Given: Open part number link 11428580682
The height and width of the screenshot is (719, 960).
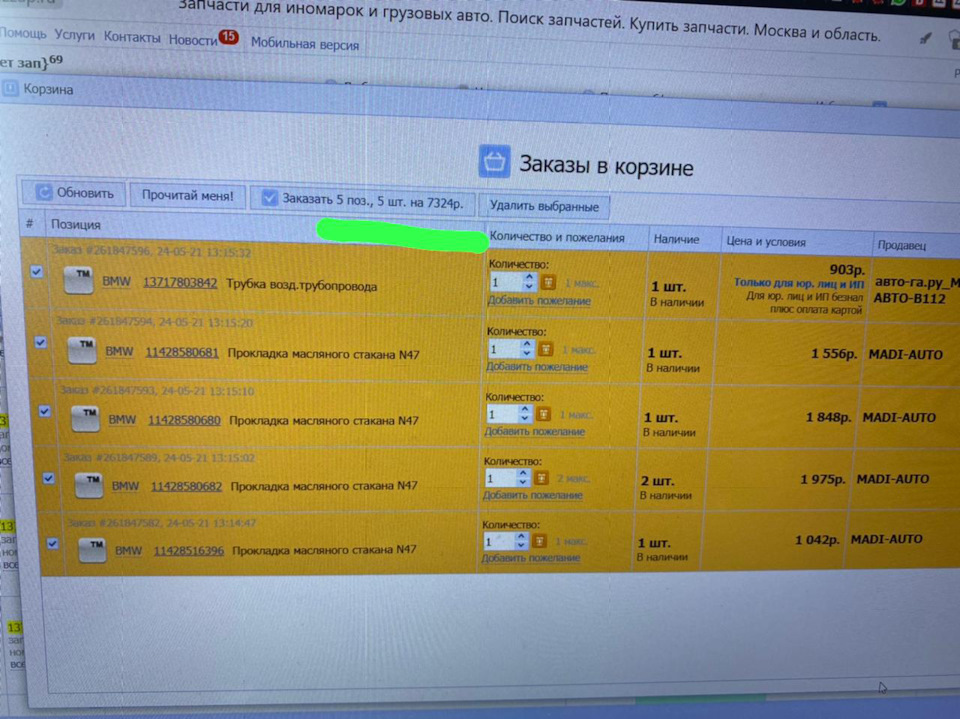Looking at the screenshot, I should click(x=186, y=486).
